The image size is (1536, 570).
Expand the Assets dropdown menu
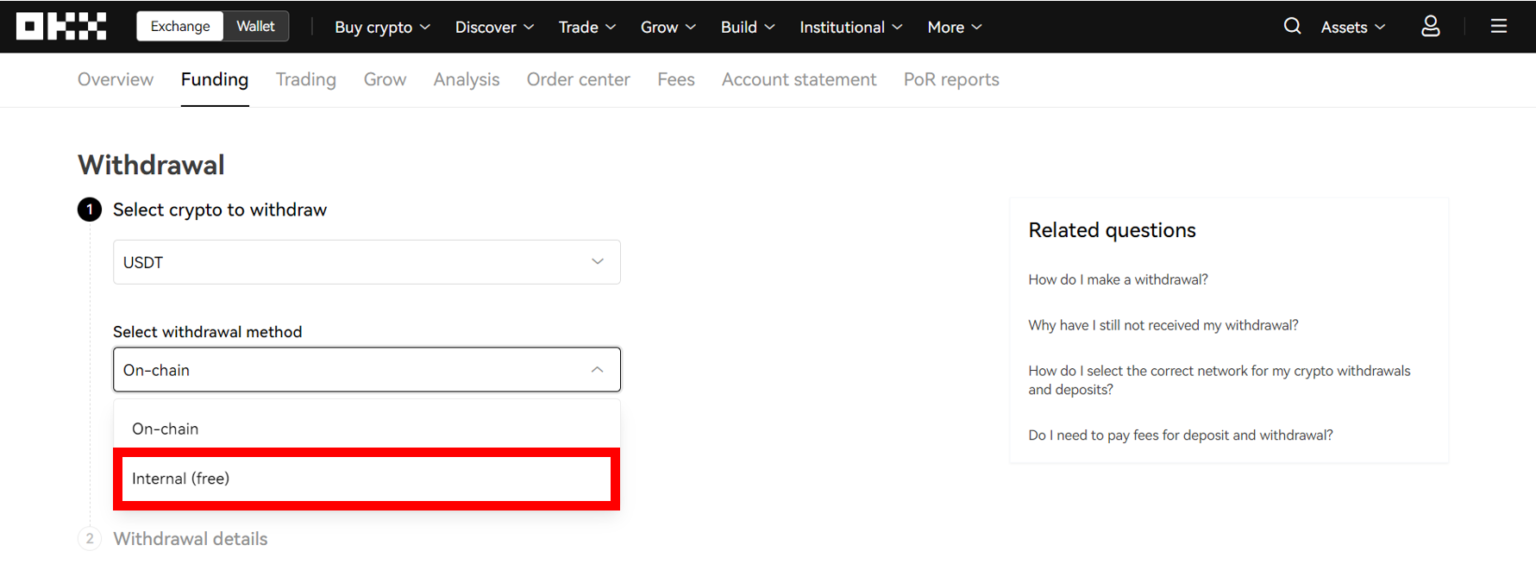(x=1352, y=27)
